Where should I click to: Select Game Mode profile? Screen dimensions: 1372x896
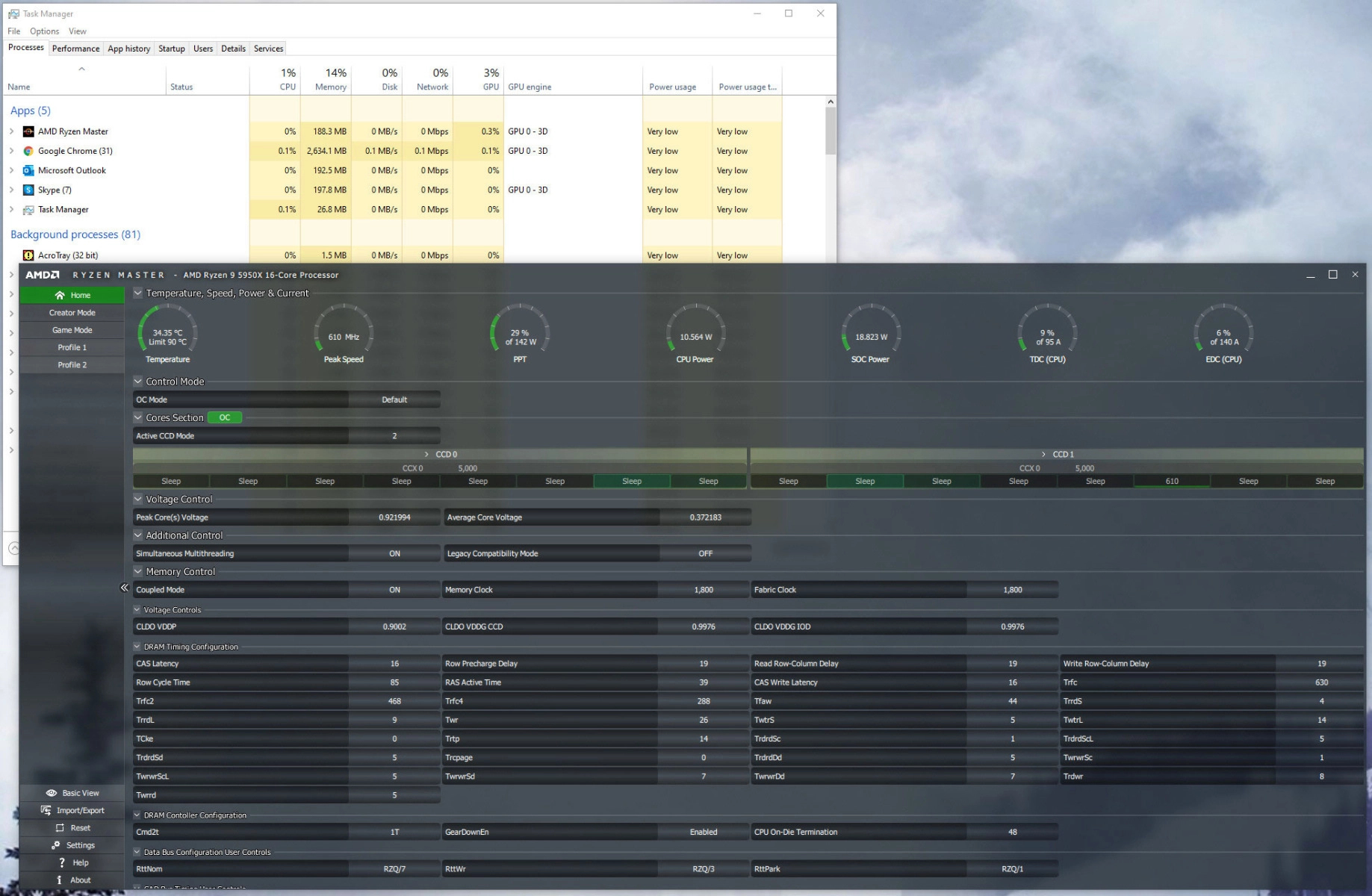click(x=72, y=330)
